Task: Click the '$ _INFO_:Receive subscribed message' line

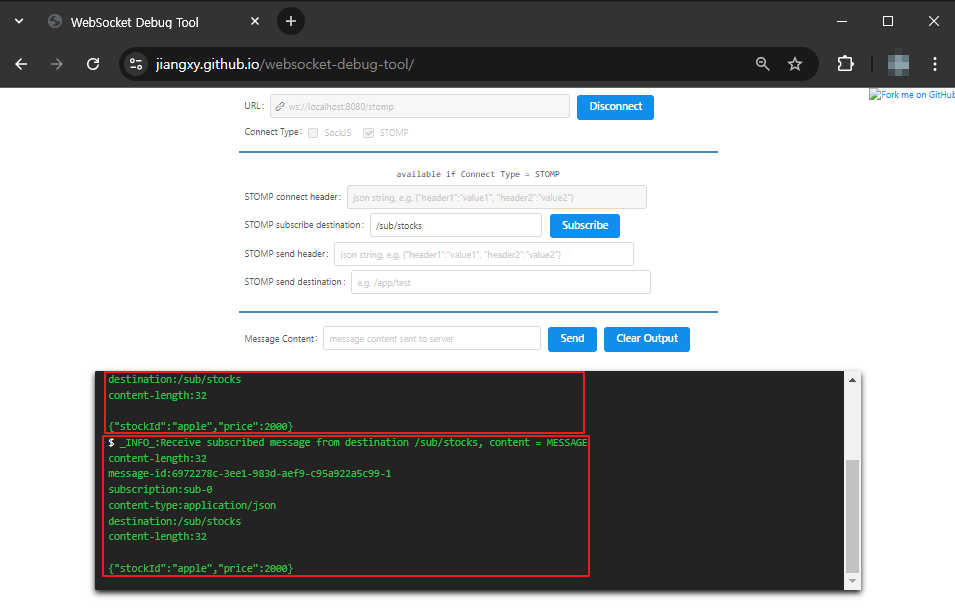Action: pyautogui.click(x=348, y=443)
